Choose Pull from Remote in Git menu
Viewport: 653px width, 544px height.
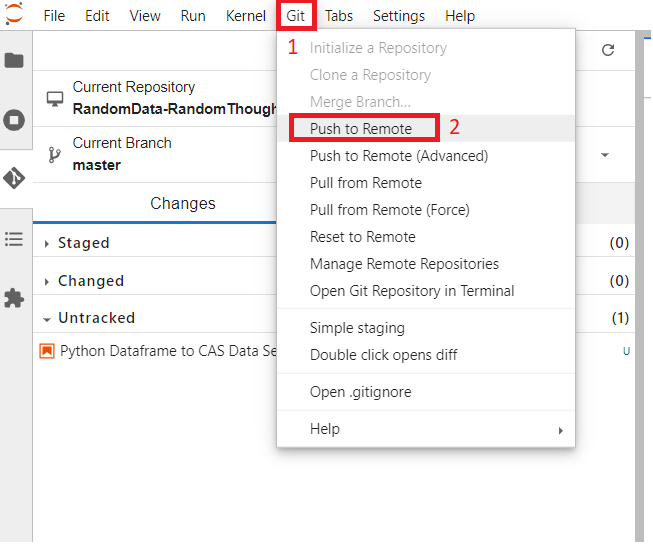[366, 183]
